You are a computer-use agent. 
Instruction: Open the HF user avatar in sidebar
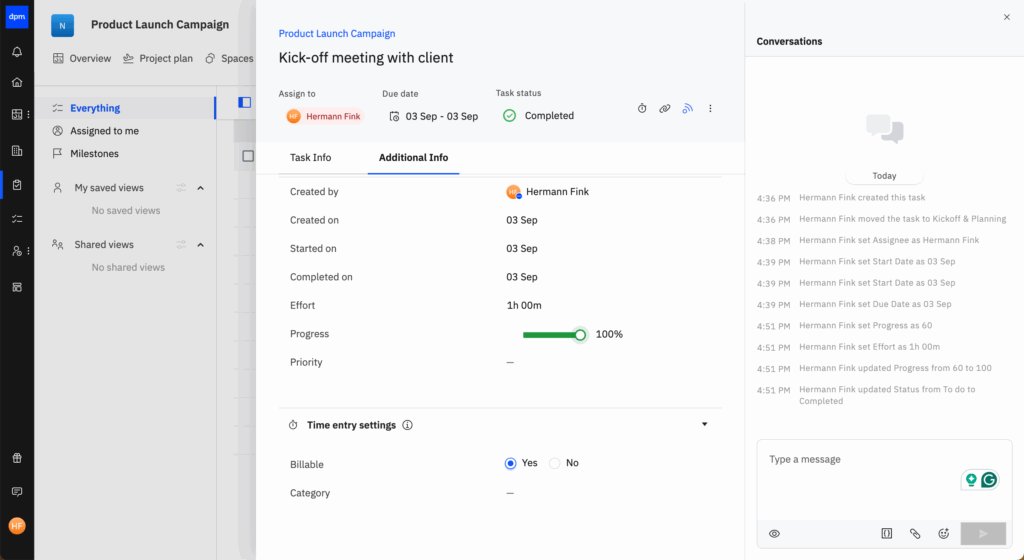click(x=17, y=525)
